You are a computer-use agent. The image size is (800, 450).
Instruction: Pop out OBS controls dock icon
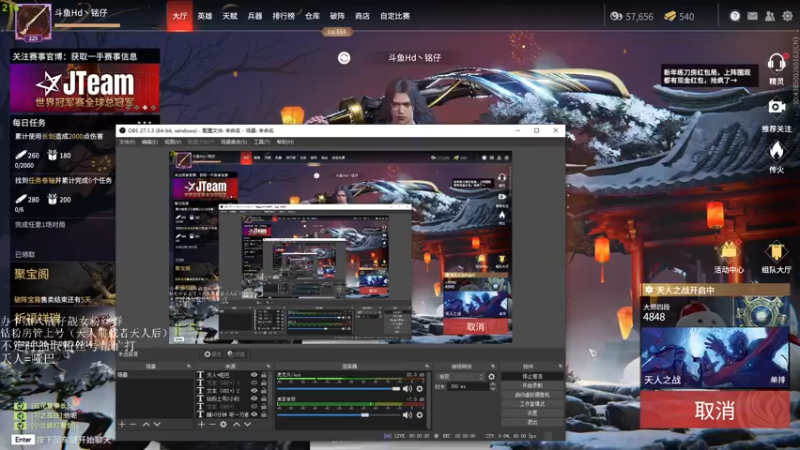pyautogui.click(x=559, y=366)
